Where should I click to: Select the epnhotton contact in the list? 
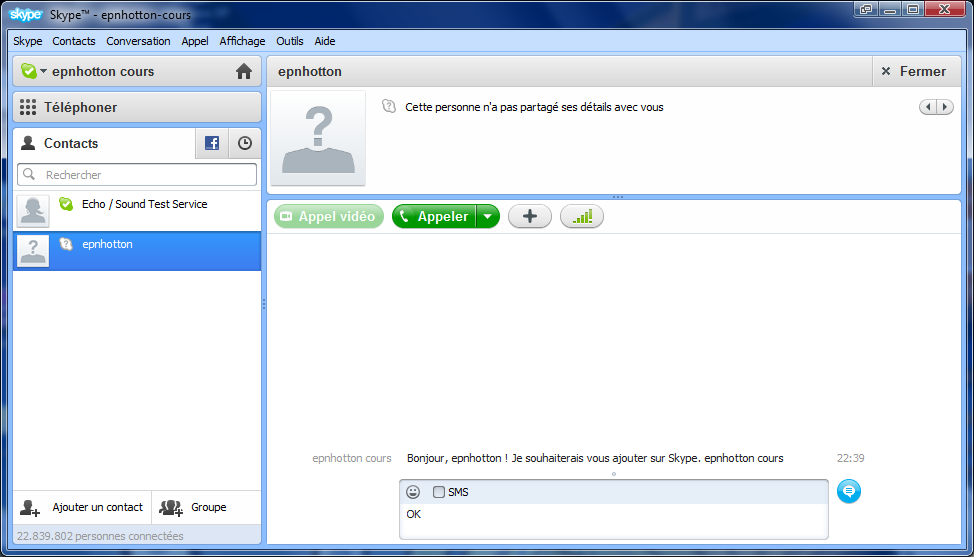pos(137,251)
